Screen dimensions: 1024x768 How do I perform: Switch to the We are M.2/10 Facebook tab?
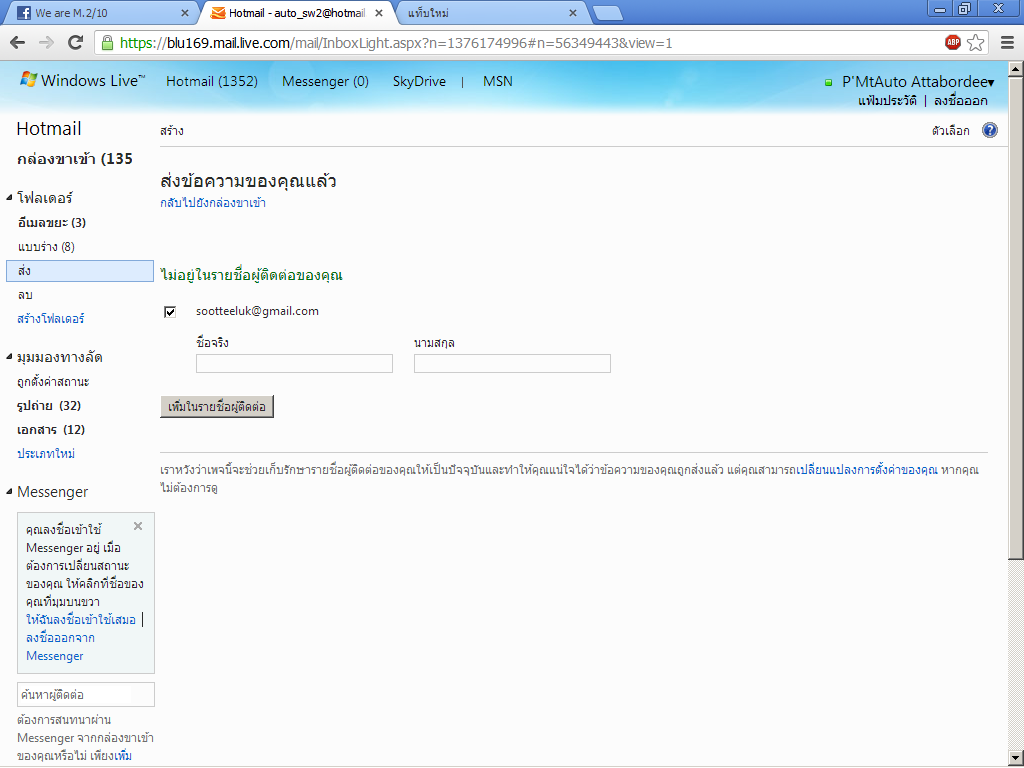click(x=101, y=13)
